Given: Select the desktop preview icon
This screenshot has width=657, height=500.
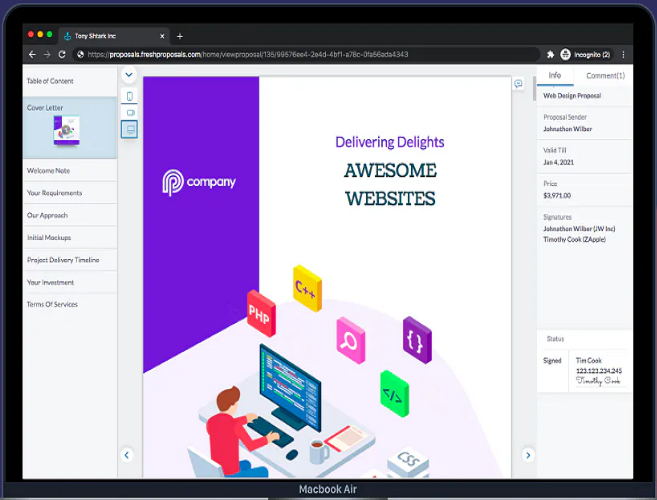Looking at the screenshot, I should pyautogui.click(x=130, y=129).
